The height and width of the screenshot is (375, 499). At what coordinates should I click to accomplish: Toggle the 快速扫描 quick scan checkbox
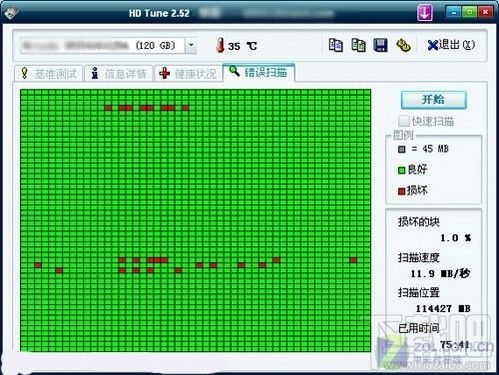click(403, 121)
